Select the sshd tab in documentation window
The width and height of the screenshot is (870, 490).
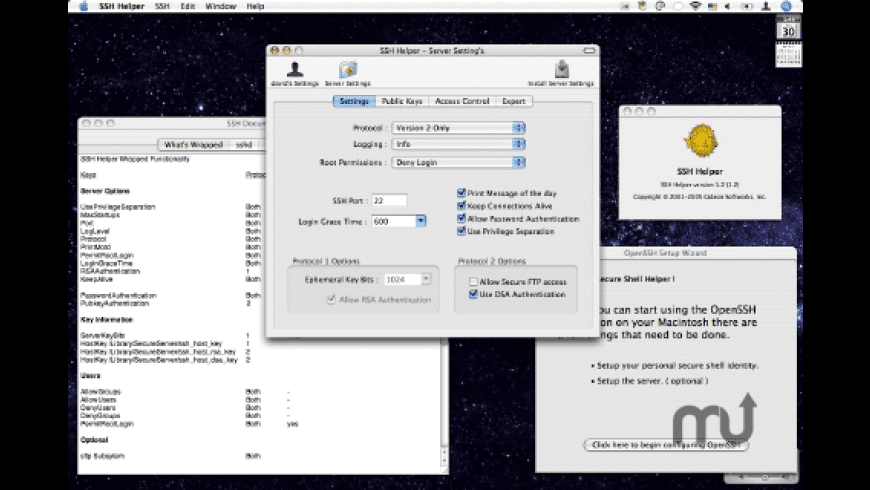pyautogui.click(x=244, y=144)
